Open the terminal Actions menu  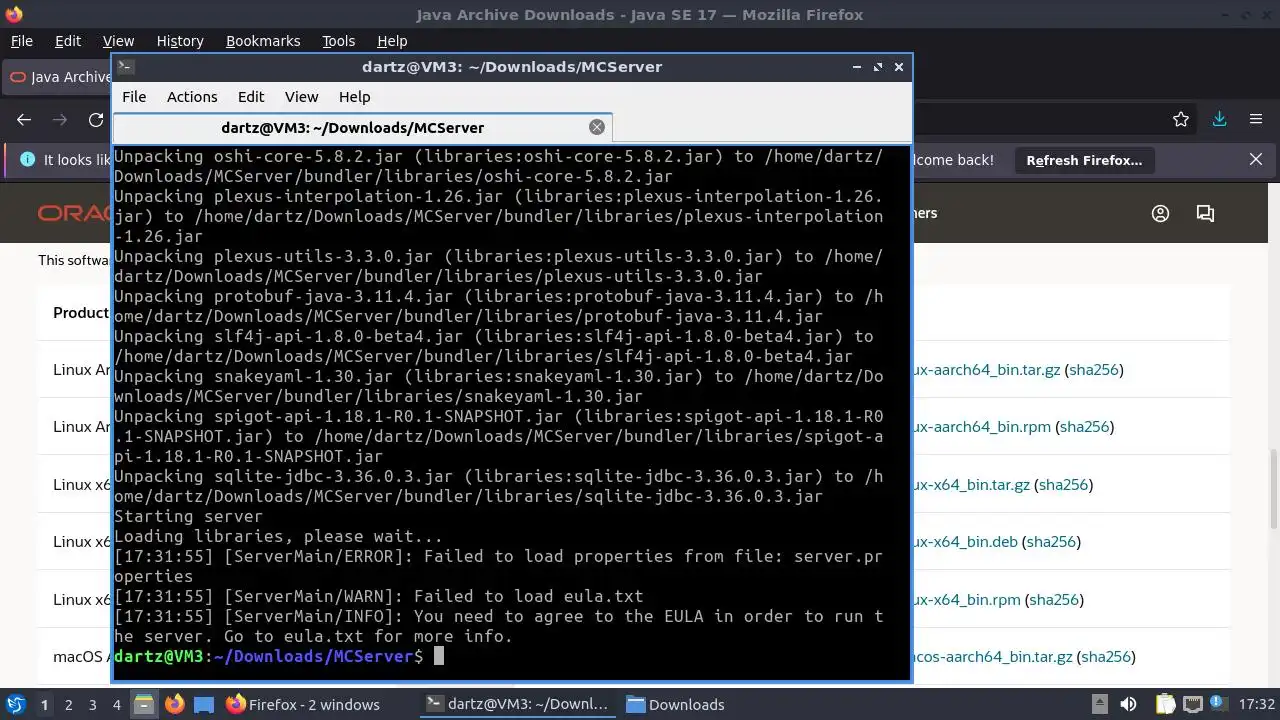pos(192,97)
